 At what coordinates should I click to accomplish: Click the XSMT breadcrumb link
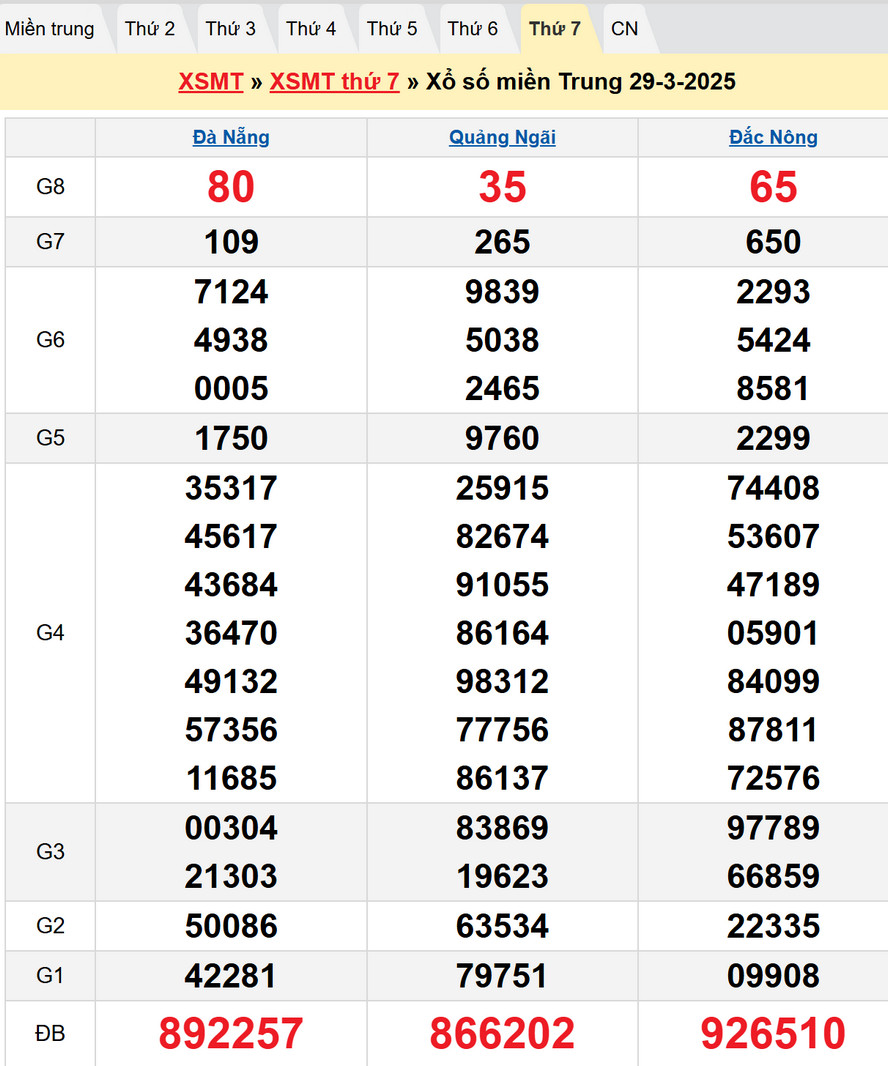pos(211,82)
